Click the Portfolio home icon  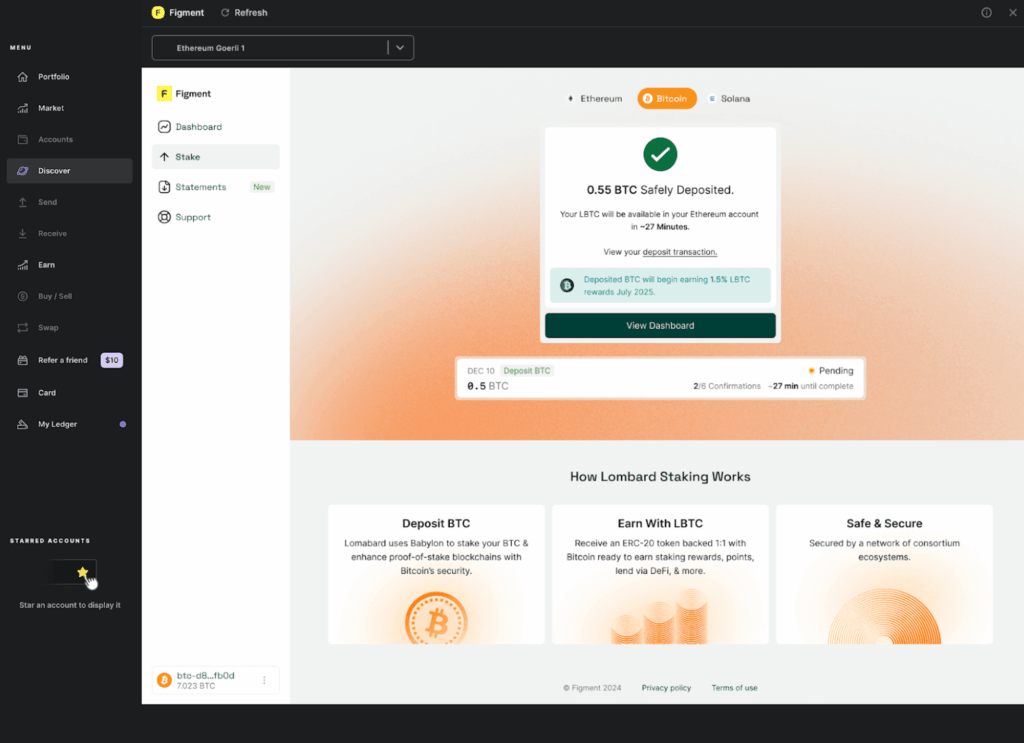pyautogui.click(x=23, y=76)
